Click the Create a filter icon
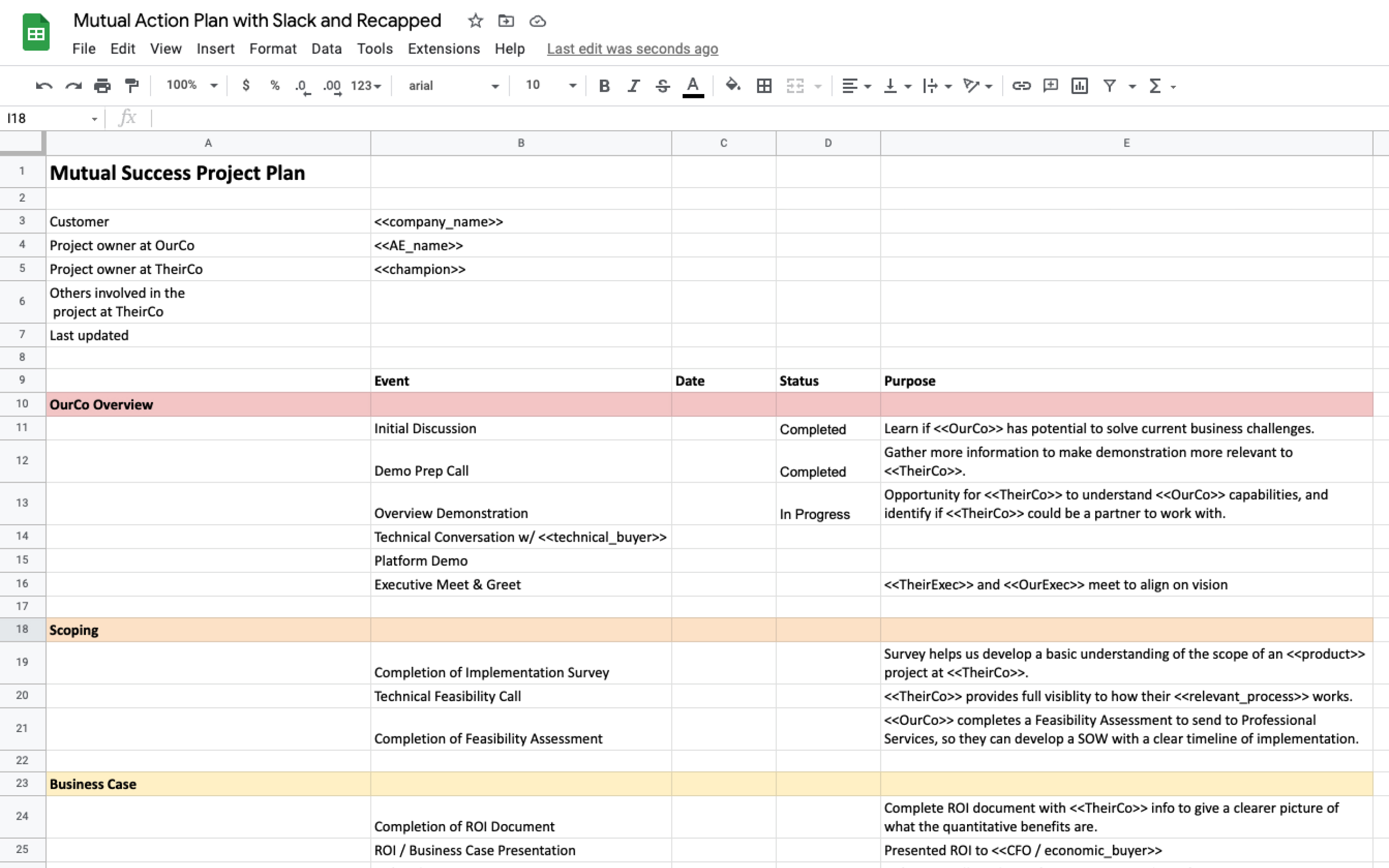Screen dimensions: 1389x868 [x=1109, y=86]
